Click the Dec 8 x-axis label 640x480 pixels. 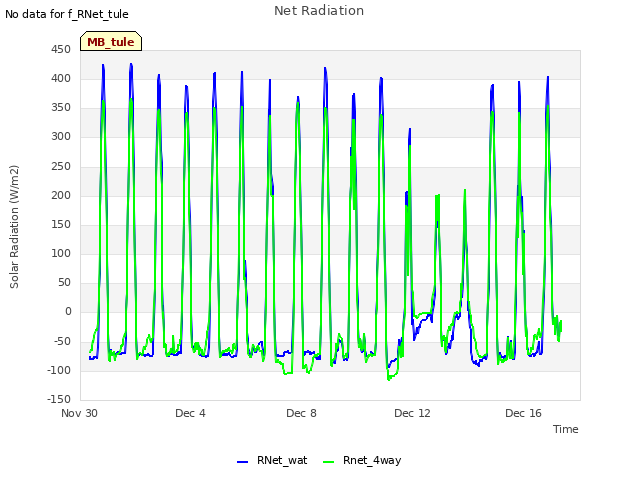point(301,413)
